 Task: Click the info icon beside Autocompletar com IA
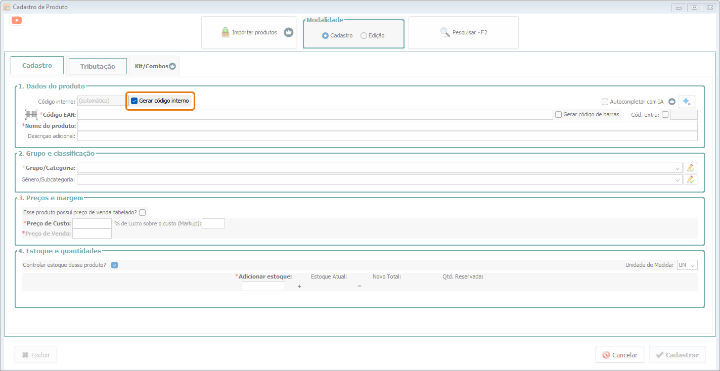672,101
